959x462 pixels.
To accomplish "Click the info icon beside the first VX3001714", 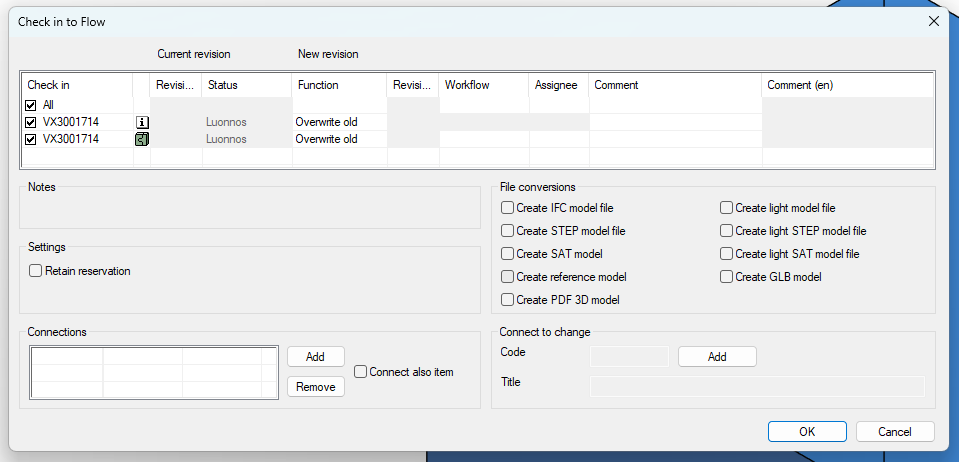I will (142, 122).
